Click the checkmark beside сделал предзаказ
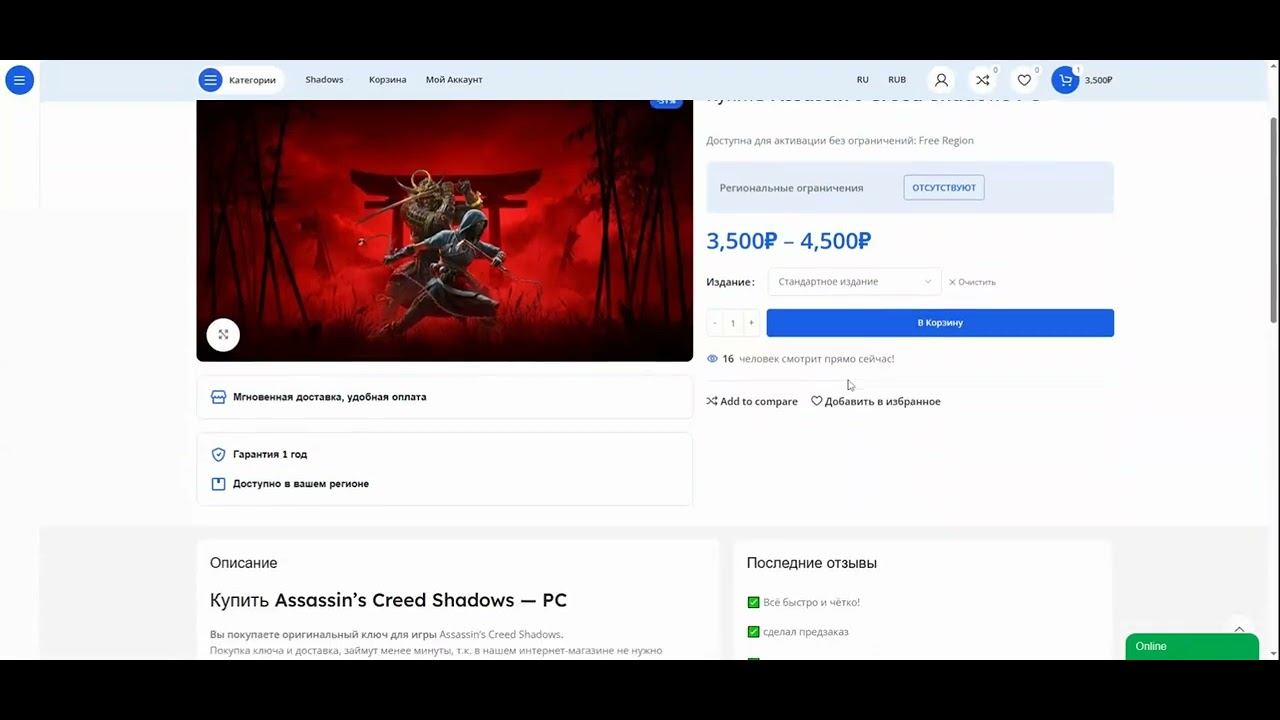 point(753,632)
